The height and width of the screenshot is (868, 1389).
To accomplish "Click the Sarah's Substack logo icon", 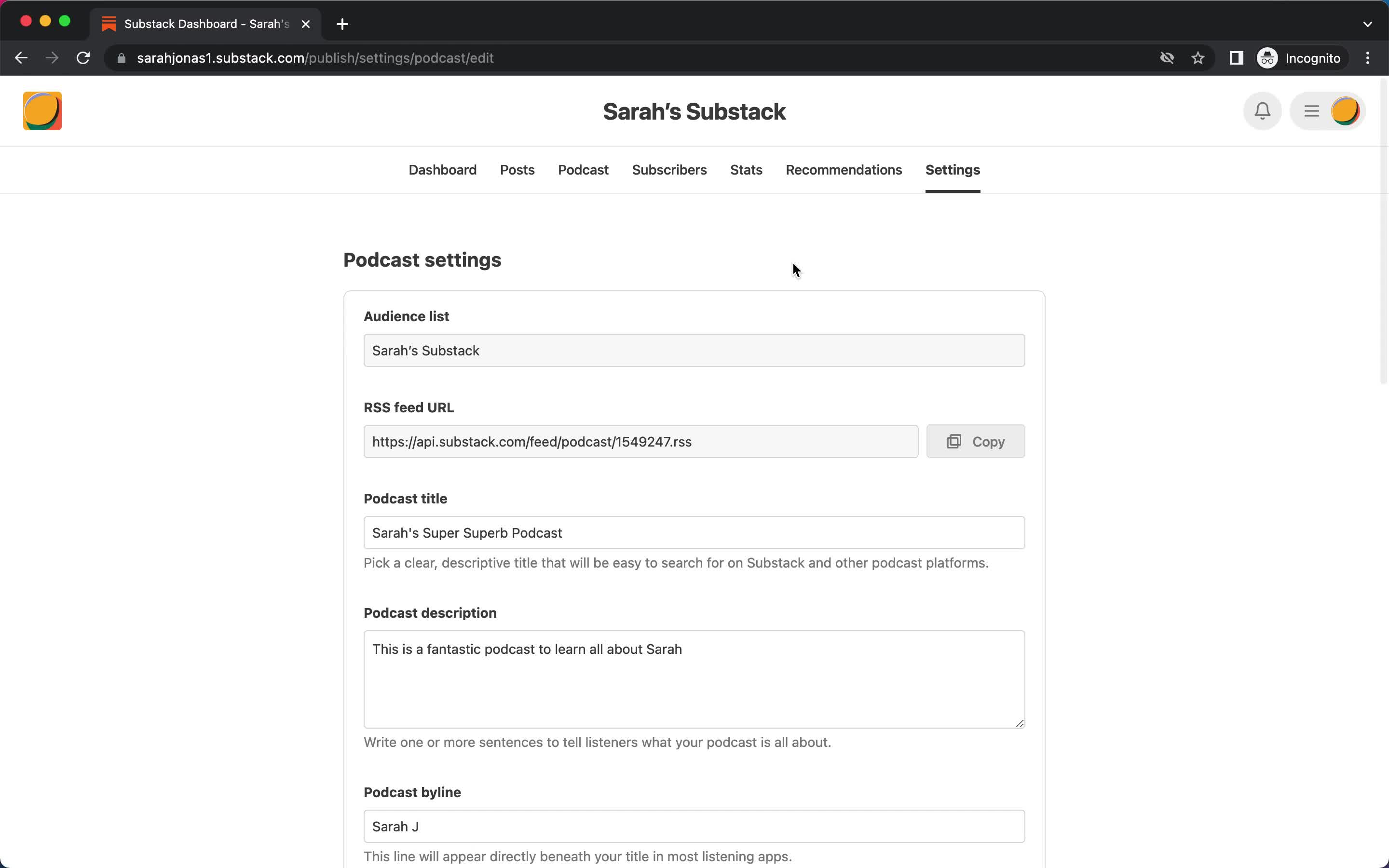I will (x=42, y=110).
